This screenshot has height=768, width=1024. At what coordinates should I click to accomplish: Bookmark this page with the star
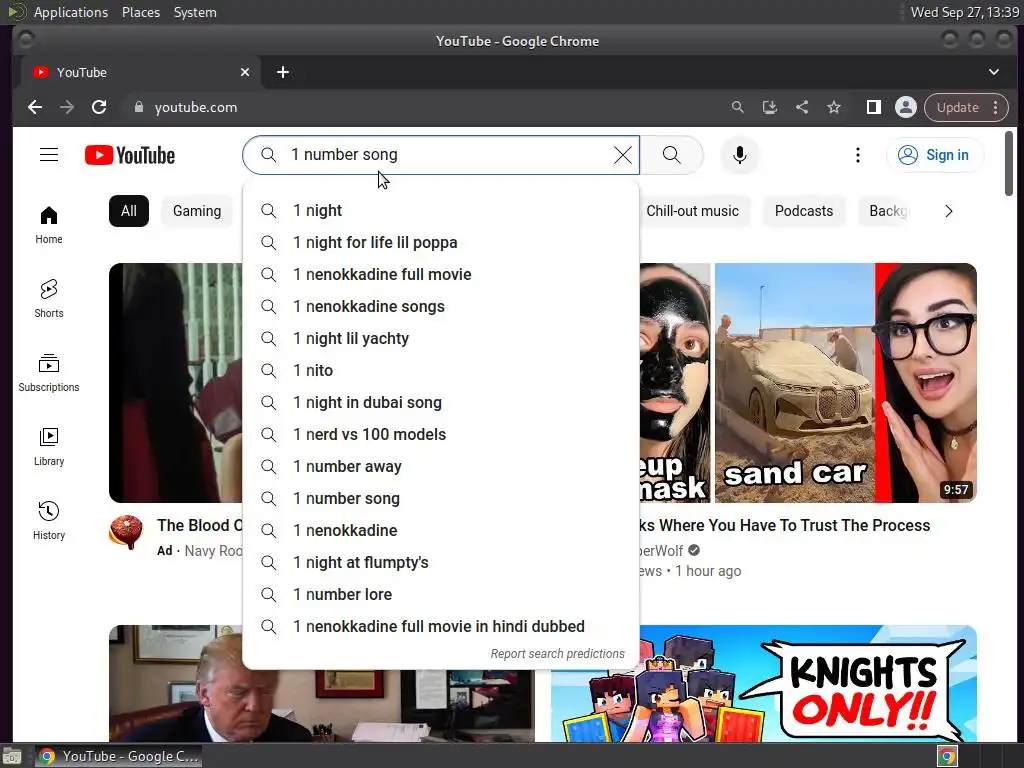coord(833,107)
